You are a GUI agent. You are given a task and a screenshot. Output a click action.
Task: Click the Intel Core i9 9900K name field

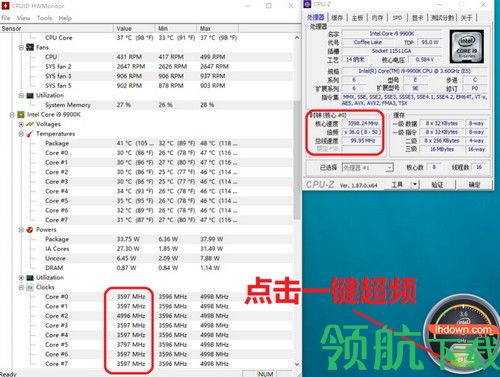coord(392,34)
